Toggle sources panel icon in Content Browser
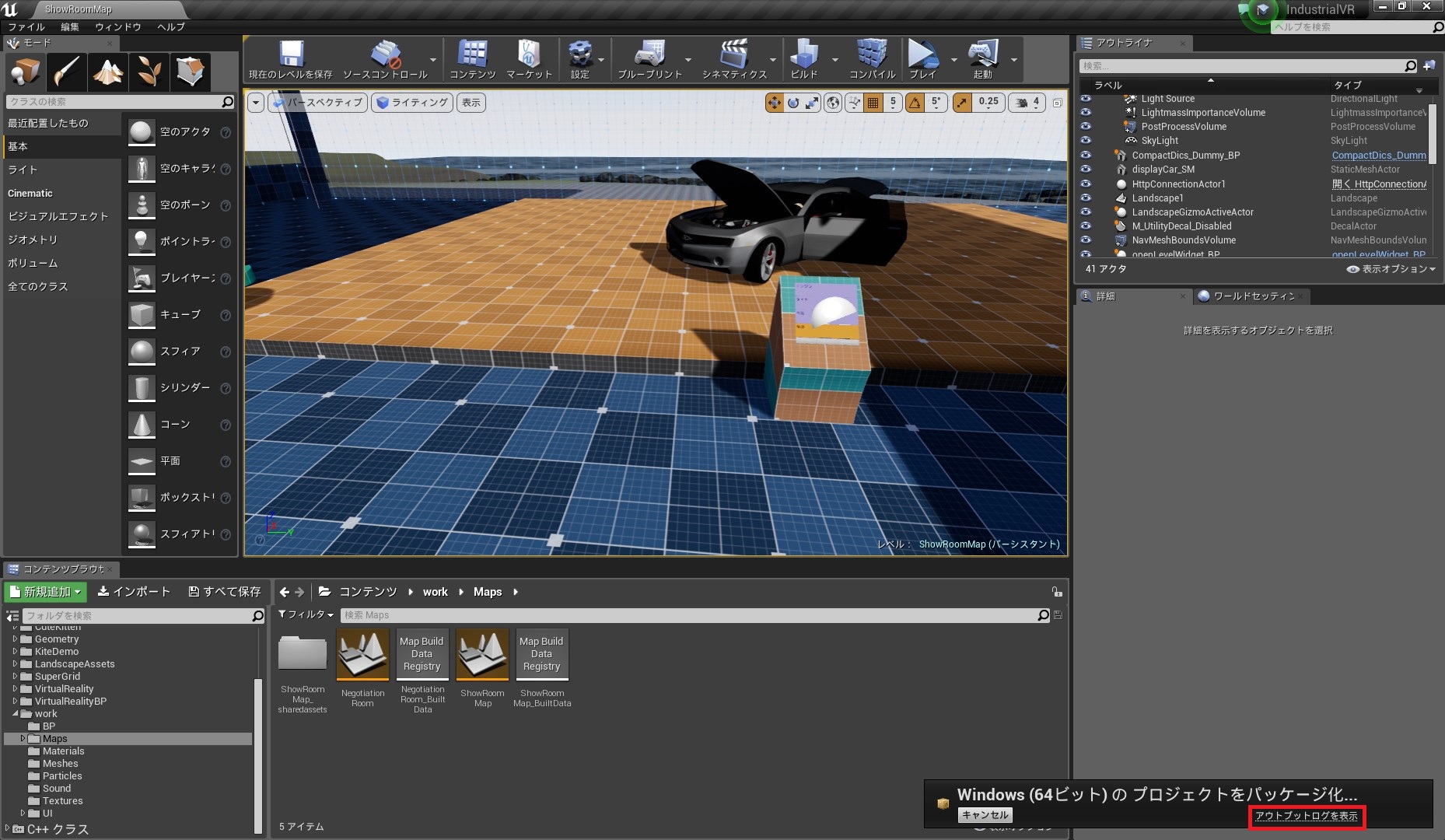 click(12, 616)
